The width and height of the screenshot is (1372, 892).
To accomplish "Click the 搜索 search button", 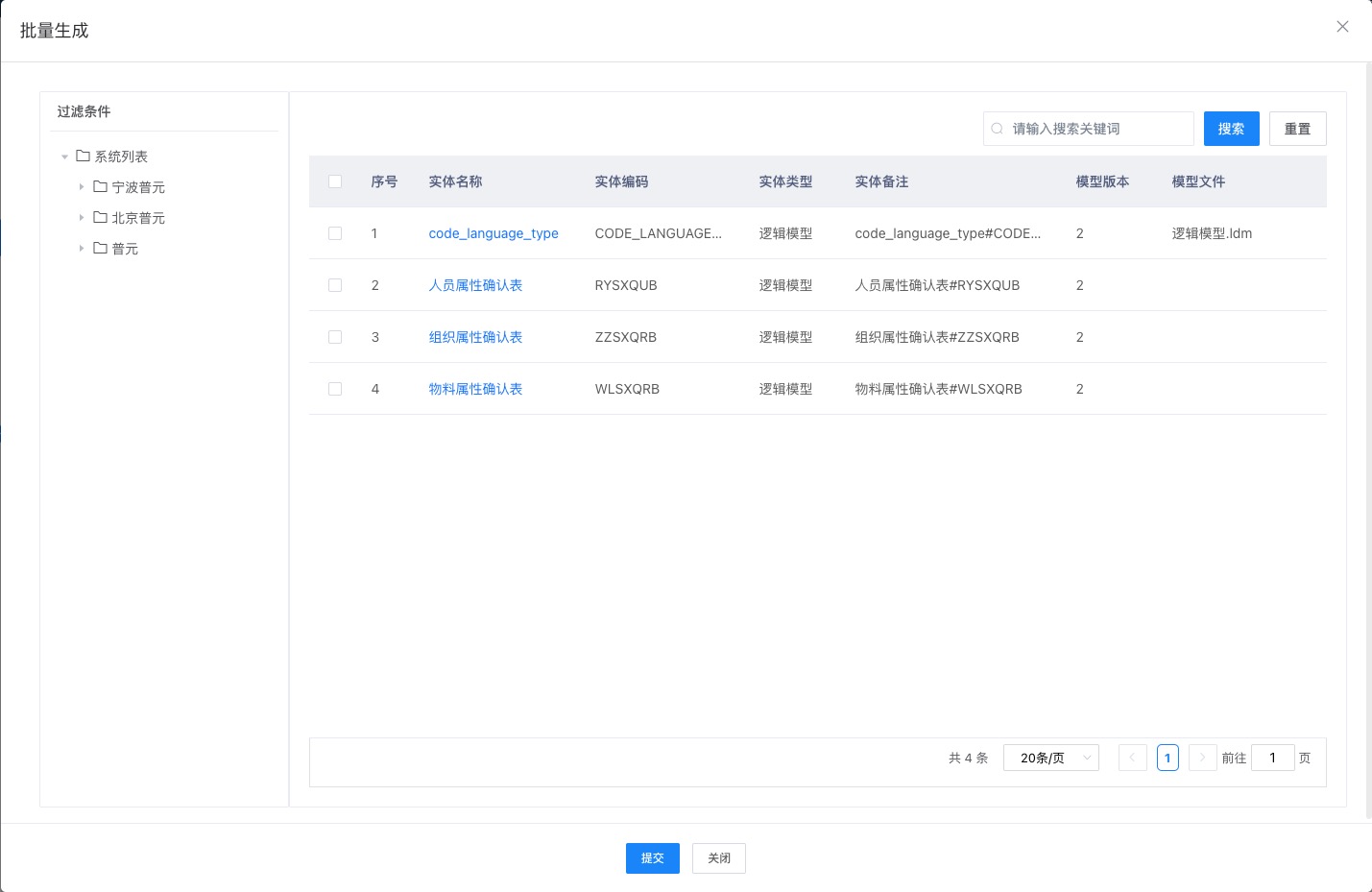I will pyautogui.click(x=1231, y=128).
